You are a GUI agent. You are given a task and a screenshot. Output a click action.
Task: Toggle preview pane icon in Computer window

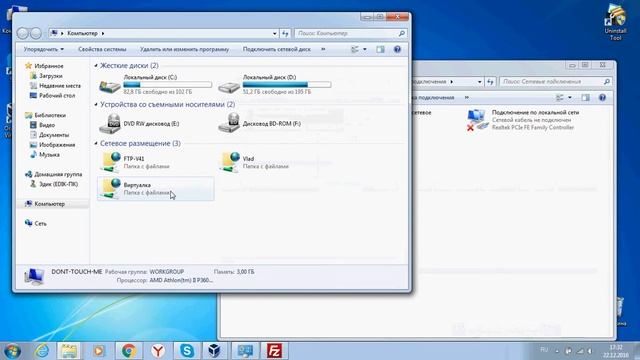(x=380, y=49)
